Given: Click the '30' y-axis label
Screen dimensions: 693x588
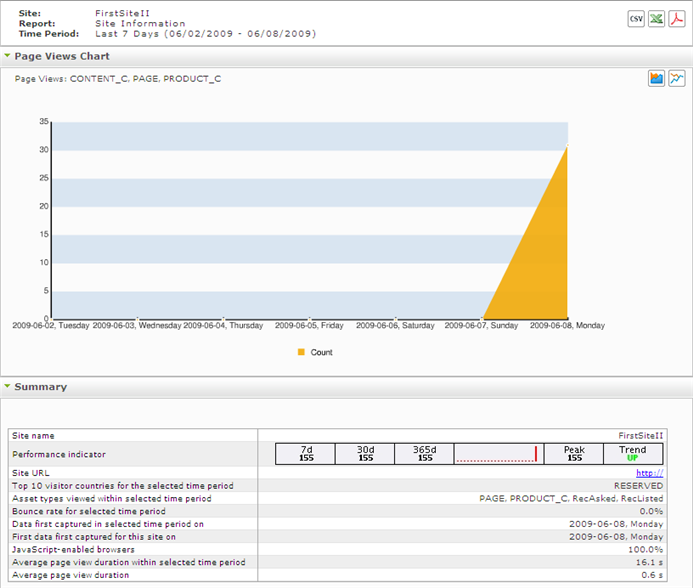Looking at the screenshot, I should (x=44, y=149).
